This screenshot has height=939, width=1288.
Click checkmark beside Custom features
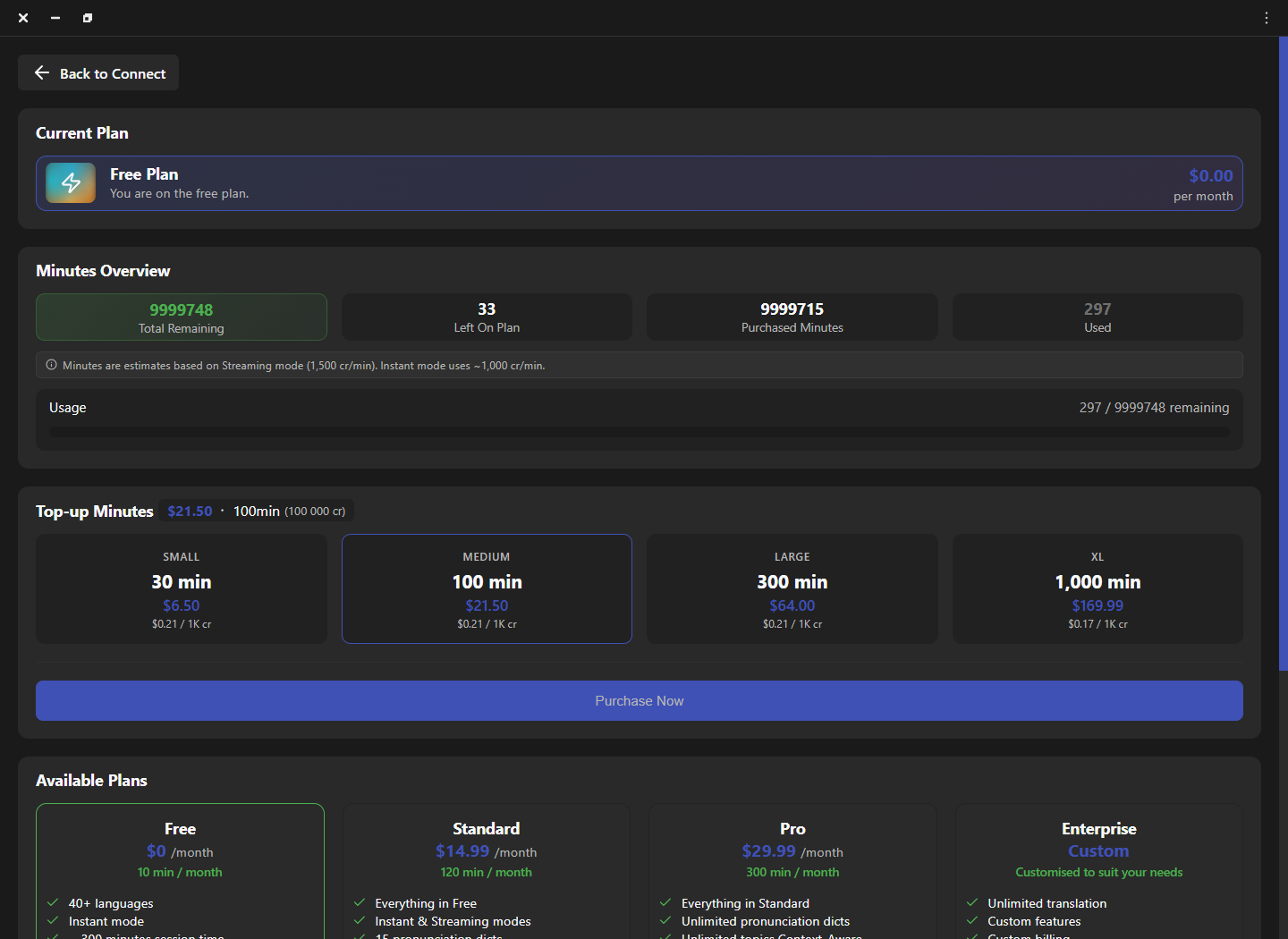[972, 920]
